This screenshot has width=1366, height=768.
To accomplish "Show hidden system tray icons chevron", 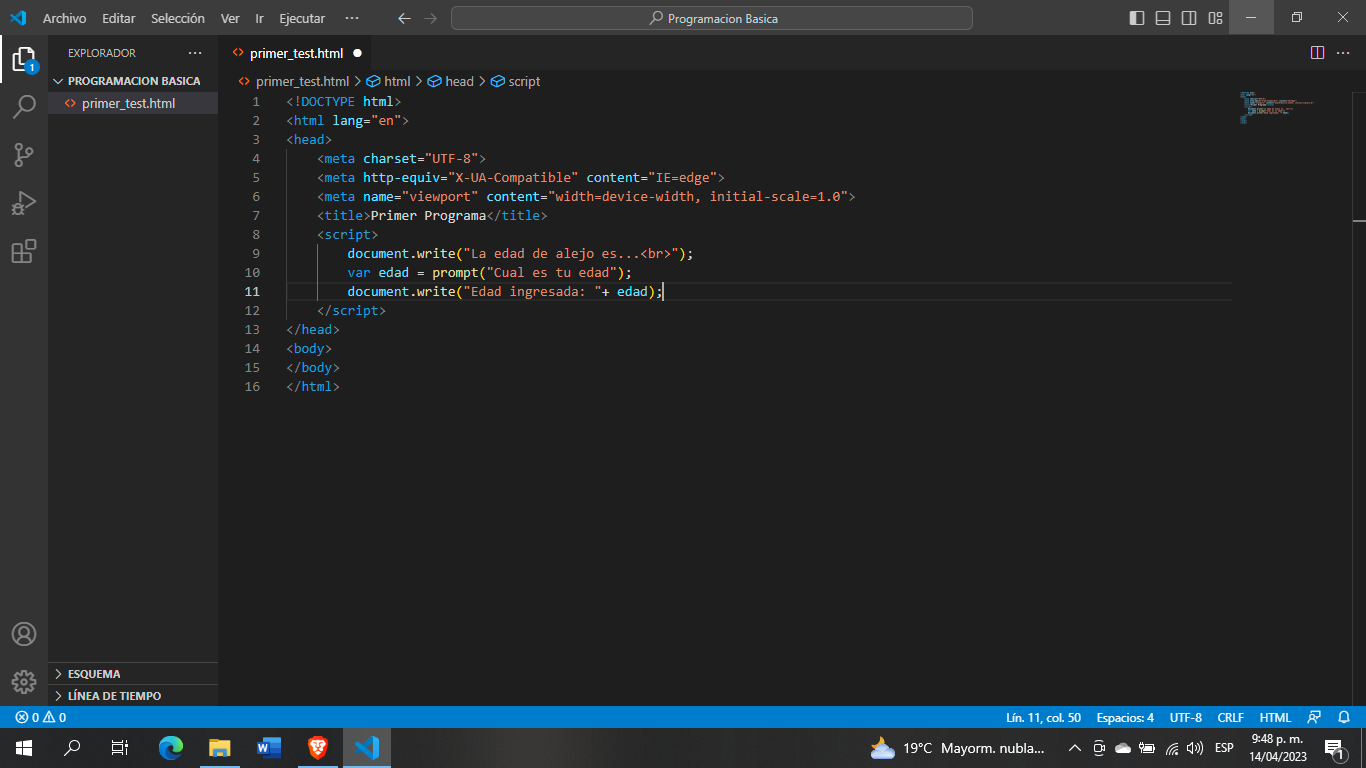I will coord(1075,748).
